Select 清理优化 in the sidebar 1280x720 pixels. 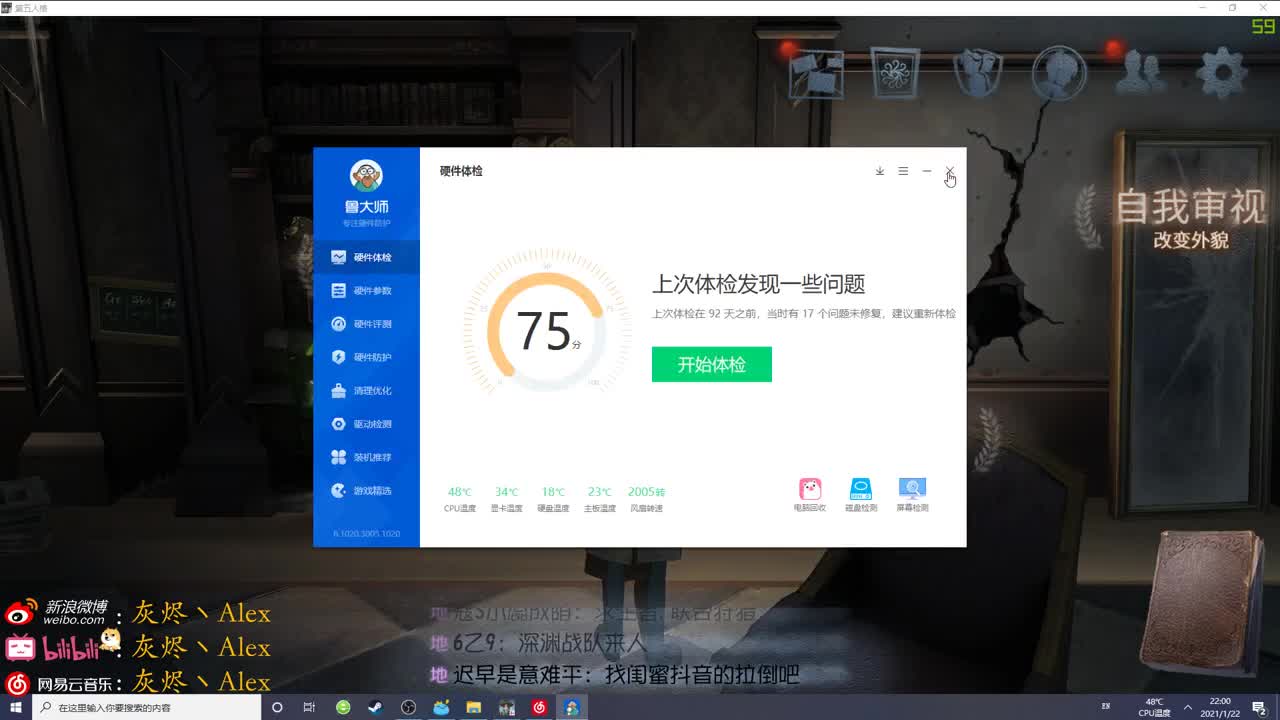pyautogui.click(x=366, y=390)
